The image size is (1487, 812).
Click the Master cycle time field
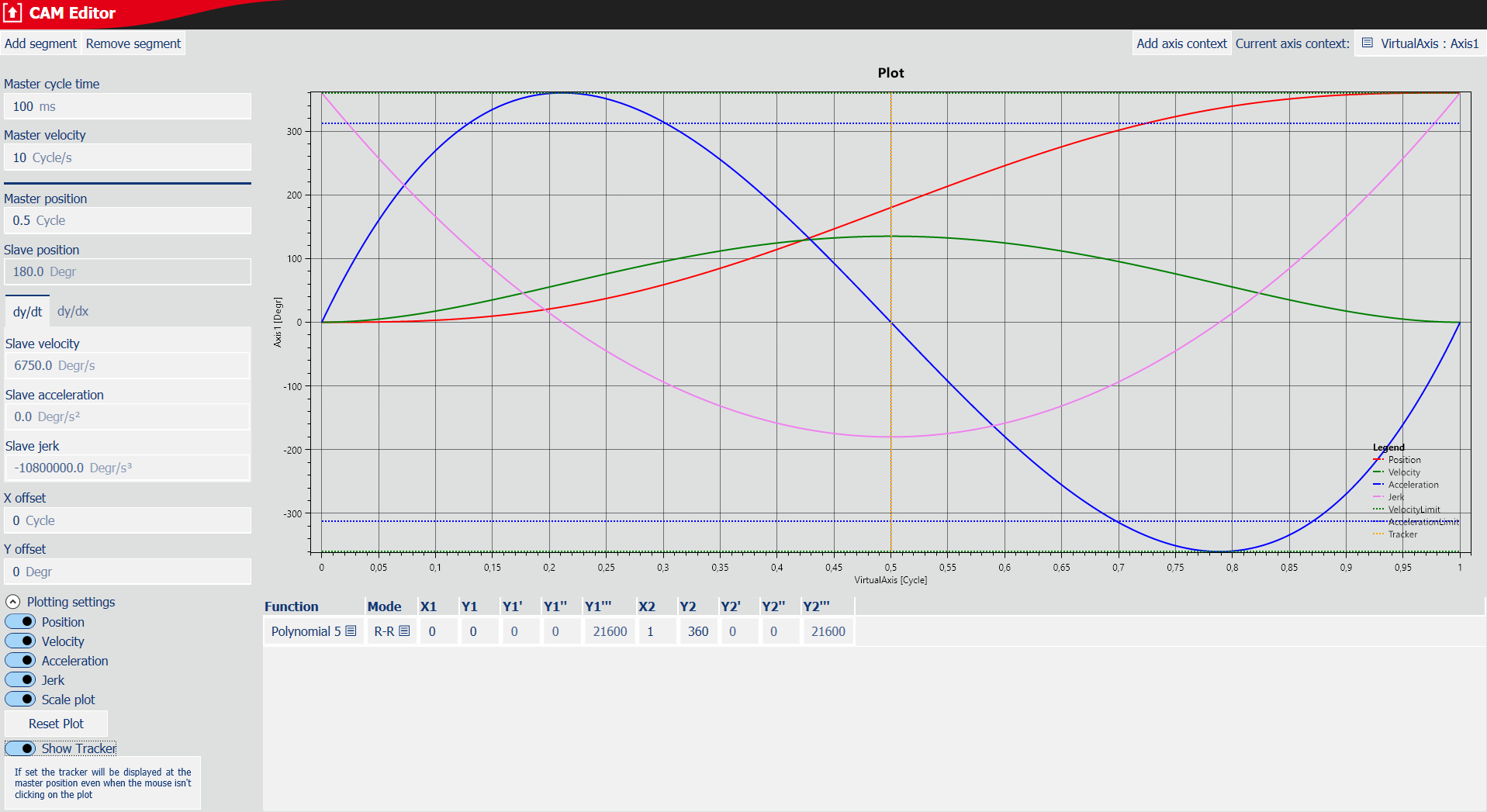pyautogui.click(x=127, y=106)
